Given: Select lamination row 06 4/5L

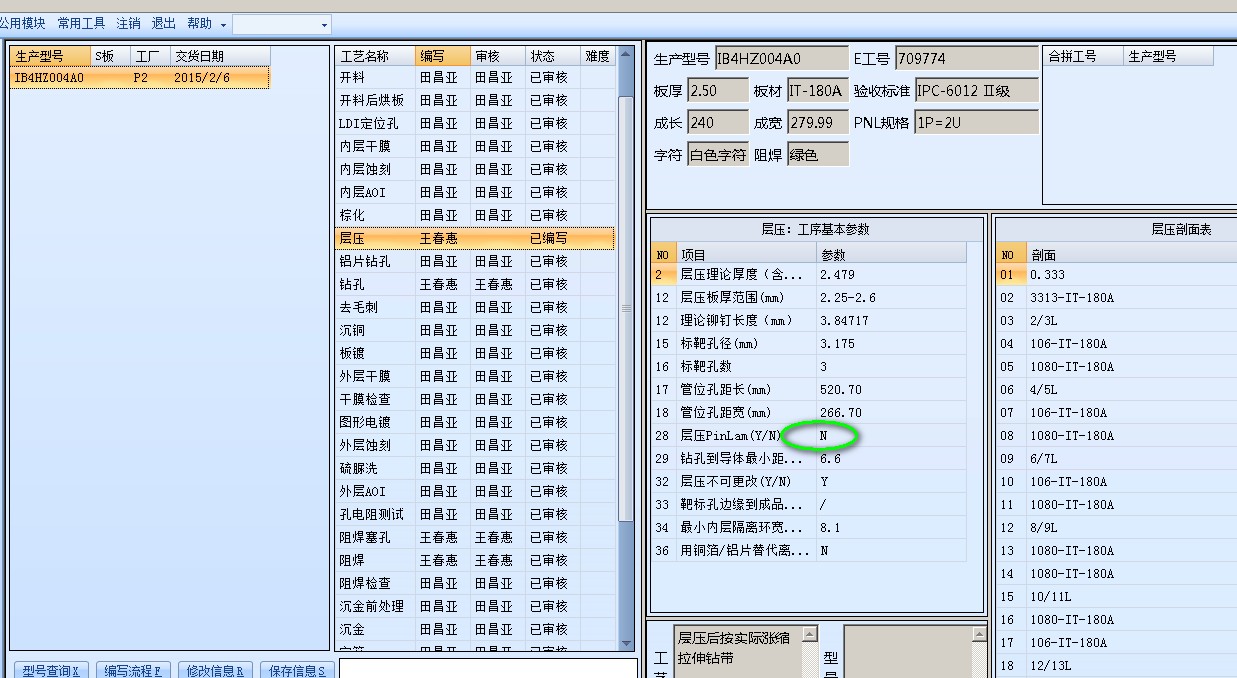Looking at the screenshot, I should (x=1117, y=389).
